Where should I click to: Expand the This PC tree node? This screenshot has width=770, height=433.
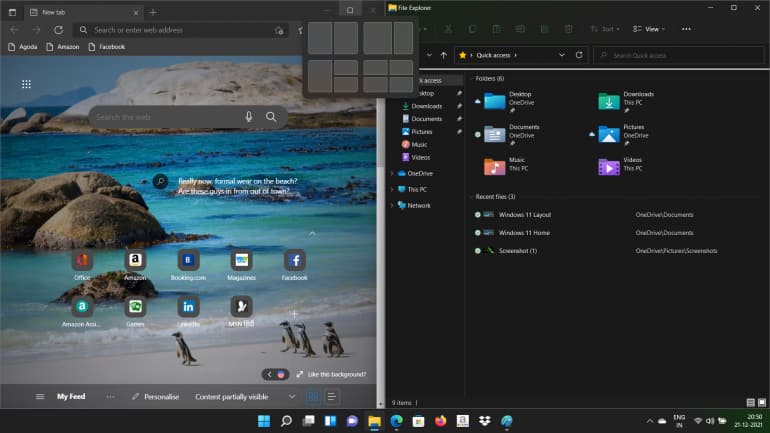point(392,189)
